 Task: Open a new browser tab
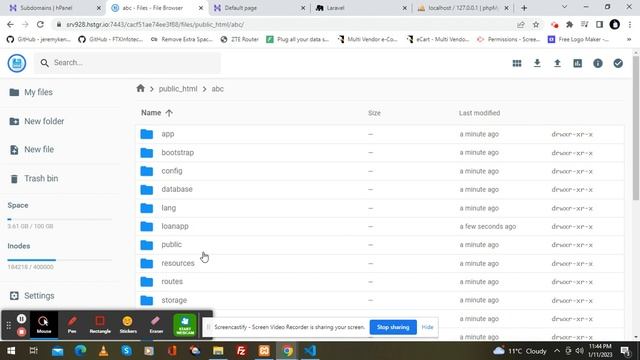coord(524,8)
